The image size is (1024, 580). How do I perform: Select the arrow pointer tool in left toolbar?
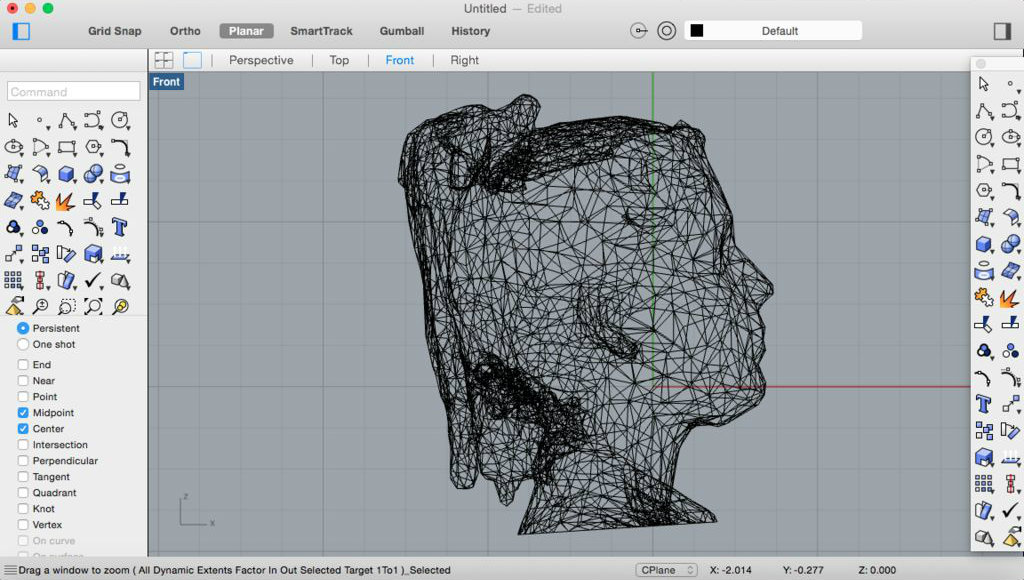[x=13, y=120]
